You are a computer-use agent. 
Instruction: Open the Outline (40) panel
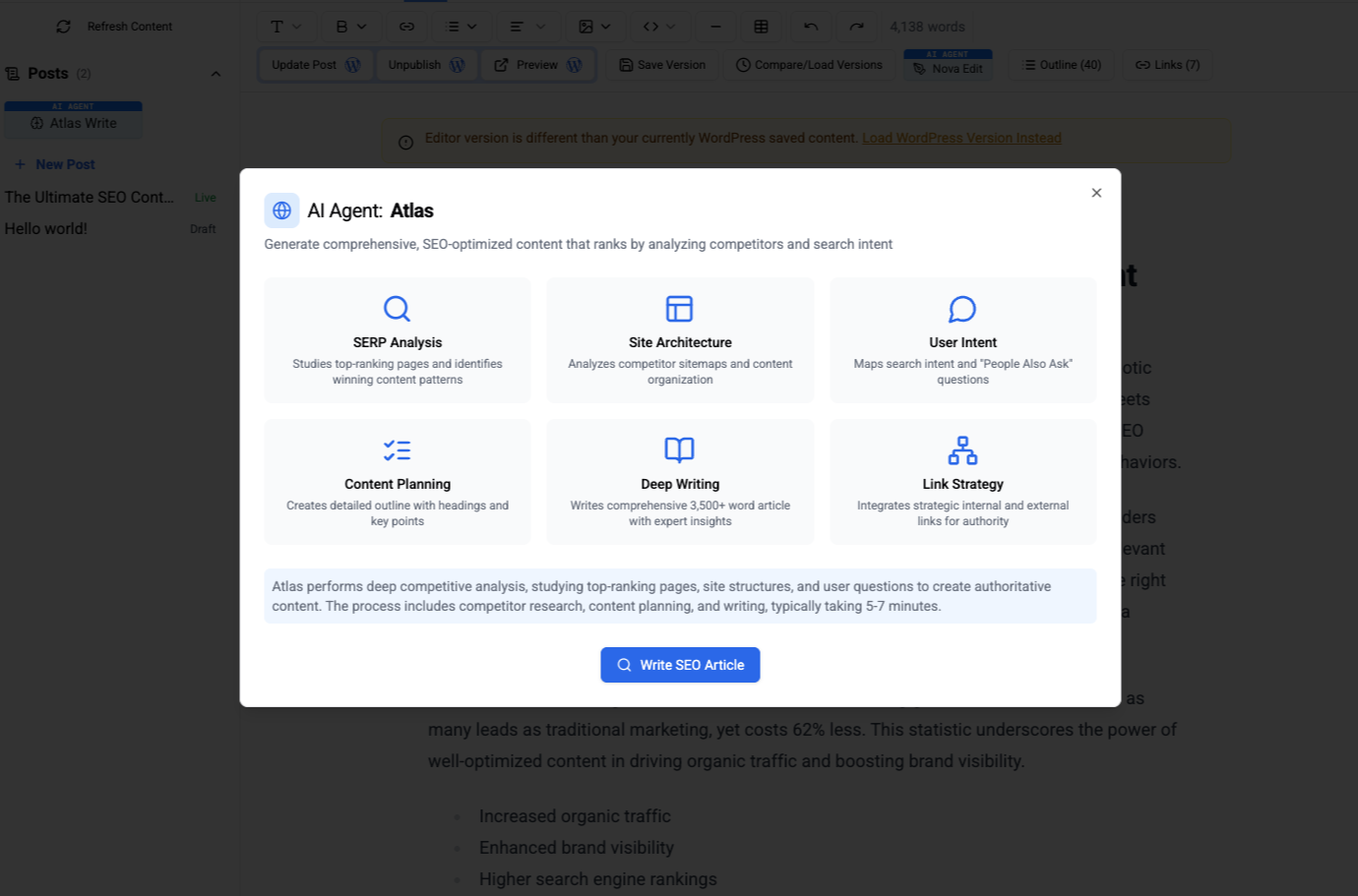tap(1062, 65)
